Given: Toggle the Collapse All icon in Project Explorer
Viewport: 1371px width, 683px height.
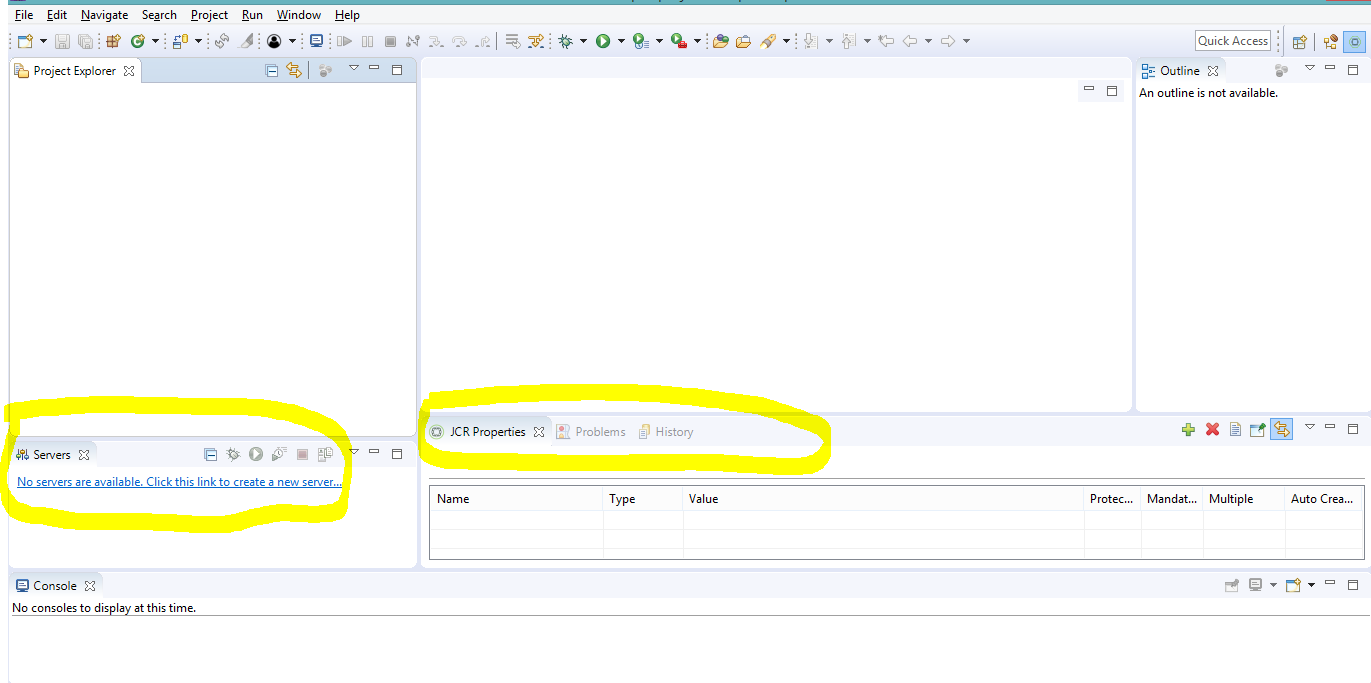Looking at the screenshot, I should click(x=271, y=70).
